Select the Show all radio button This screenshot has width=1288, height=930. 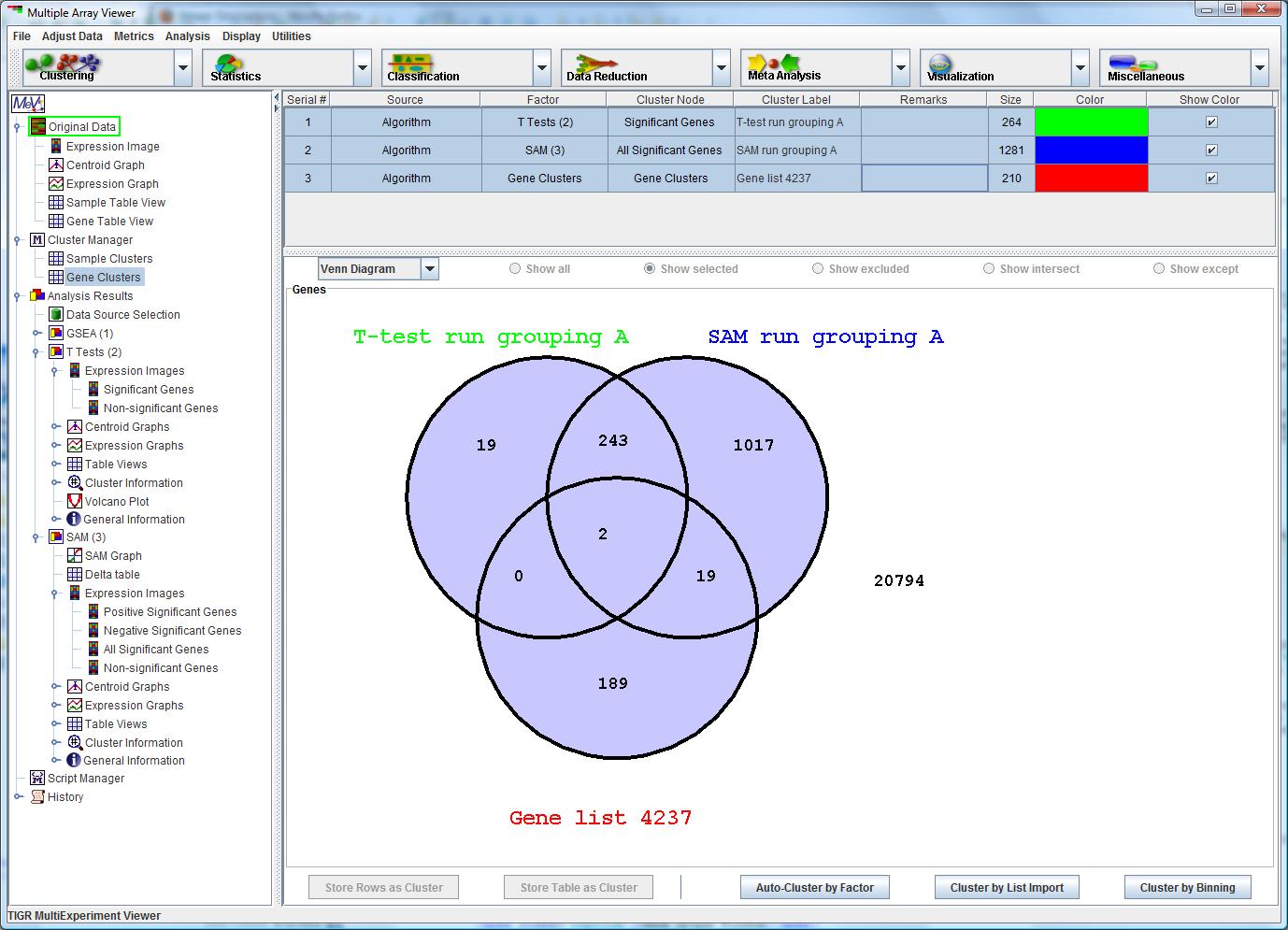click(x=515, y=269)
